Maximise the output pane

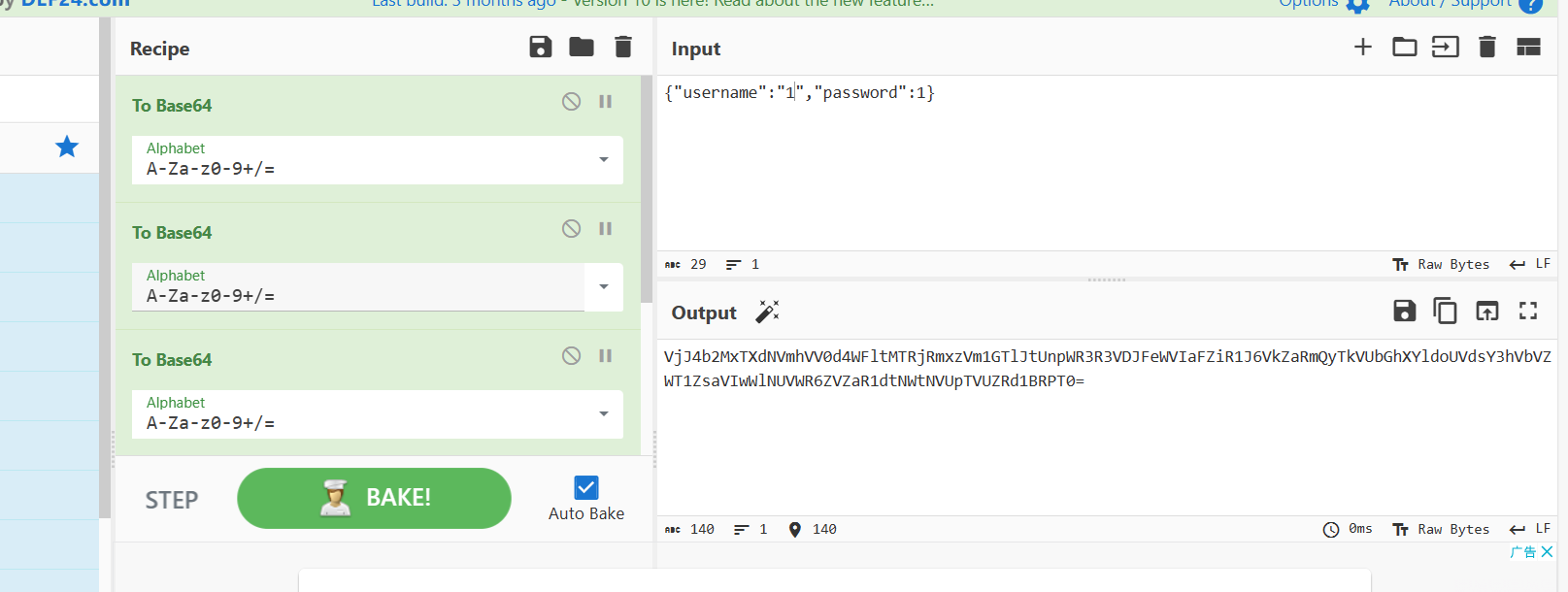[x=1528, y=311]
